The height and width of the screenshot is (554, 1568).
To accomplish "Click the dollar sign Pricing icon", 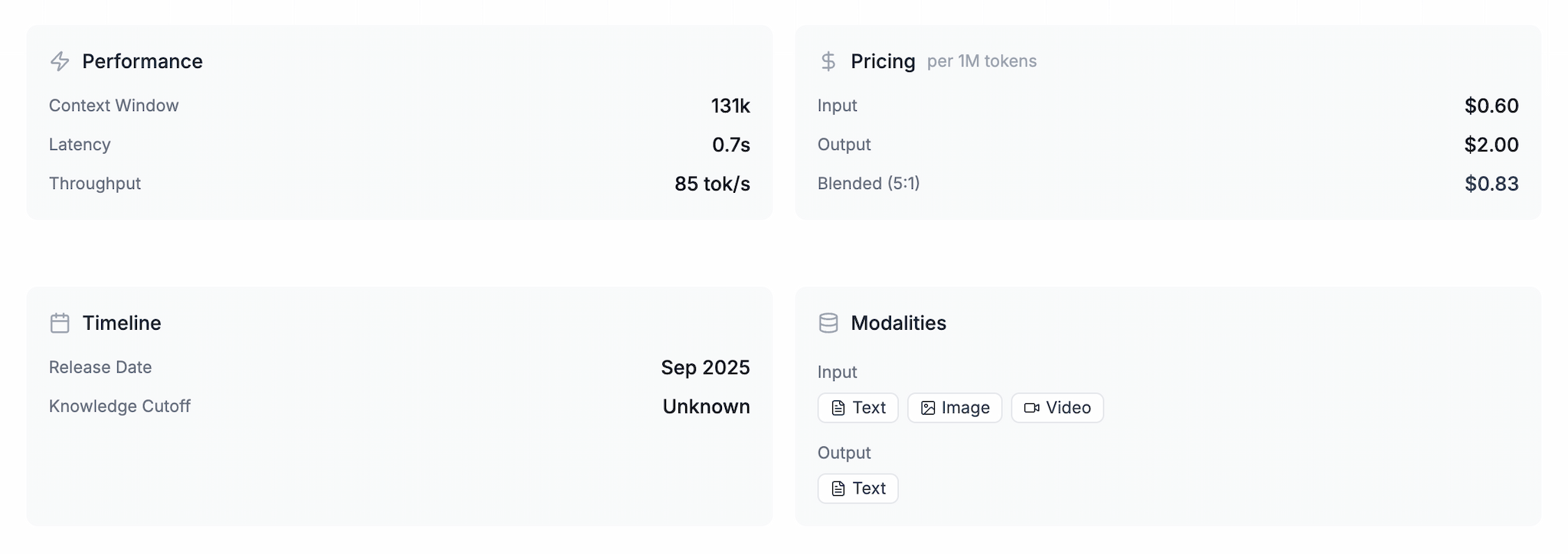I will [828, 61].
